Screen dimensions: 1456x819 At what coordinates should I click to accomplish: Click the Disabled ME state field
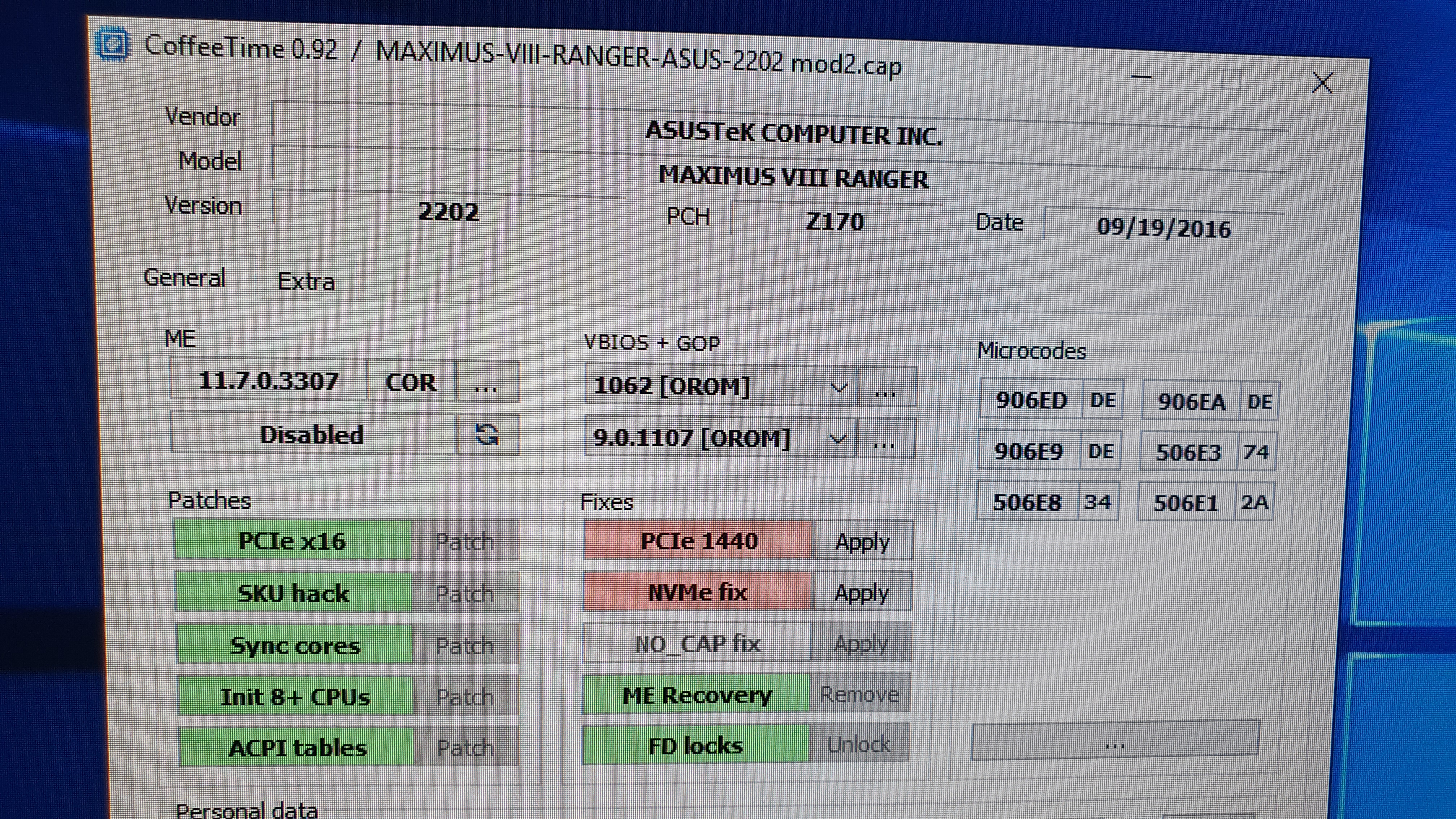click(x=312, y=435)
